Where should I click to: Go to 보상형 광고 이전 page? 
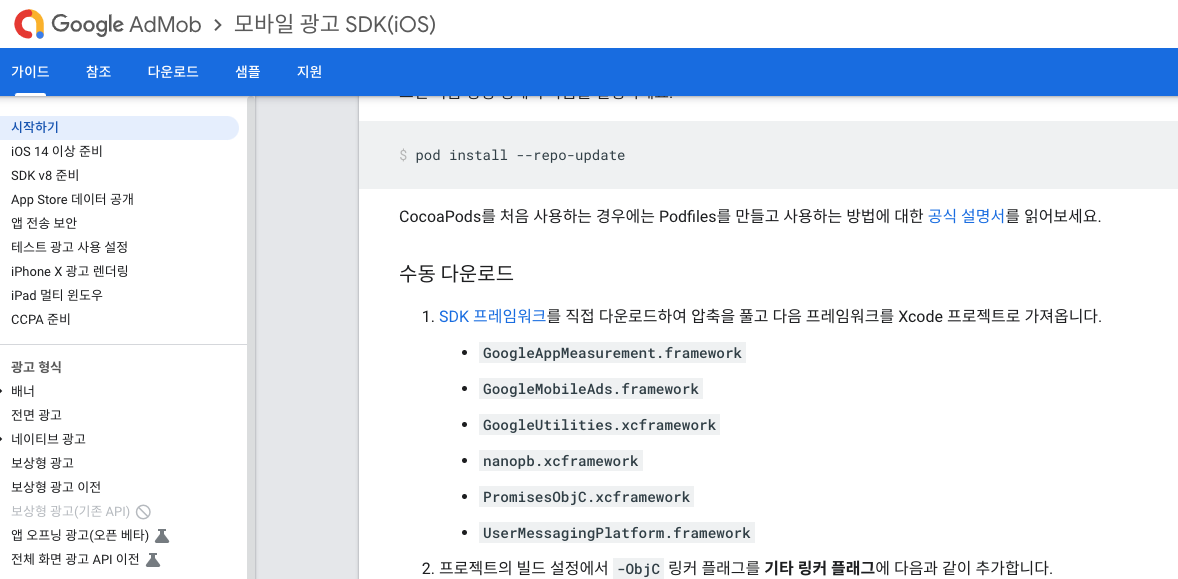click(x=56, y=487)
